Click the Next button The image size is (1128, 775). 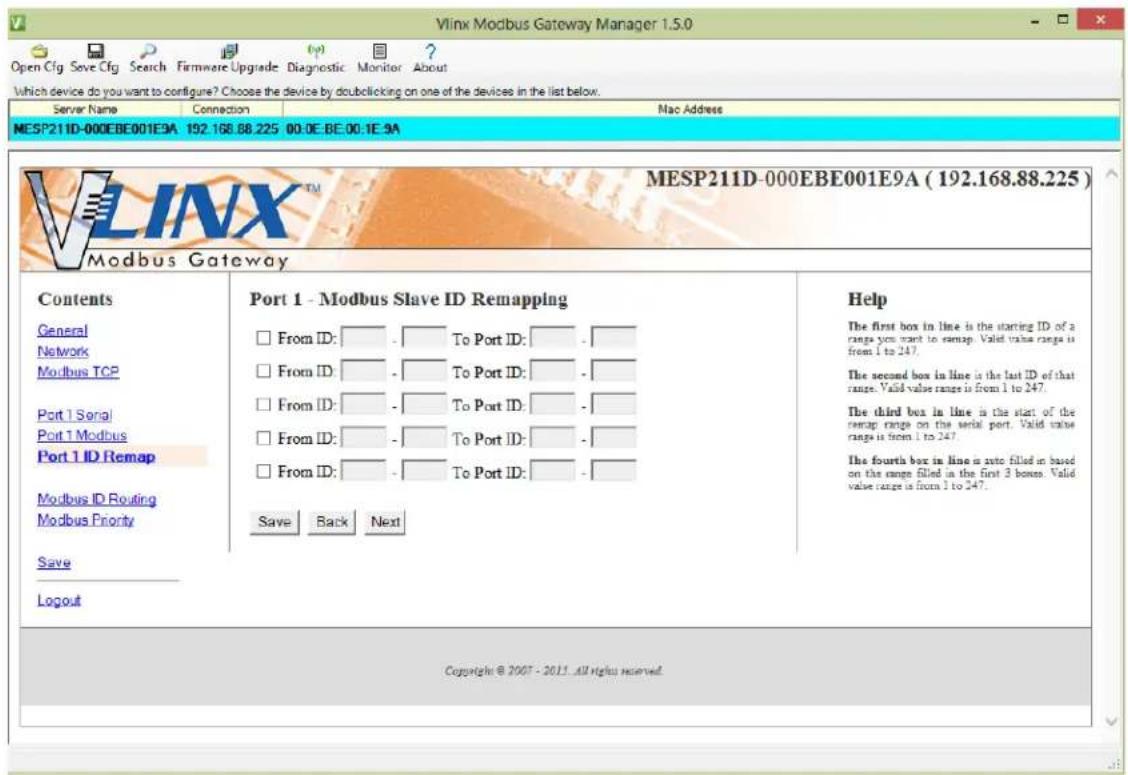click(385, 522)
